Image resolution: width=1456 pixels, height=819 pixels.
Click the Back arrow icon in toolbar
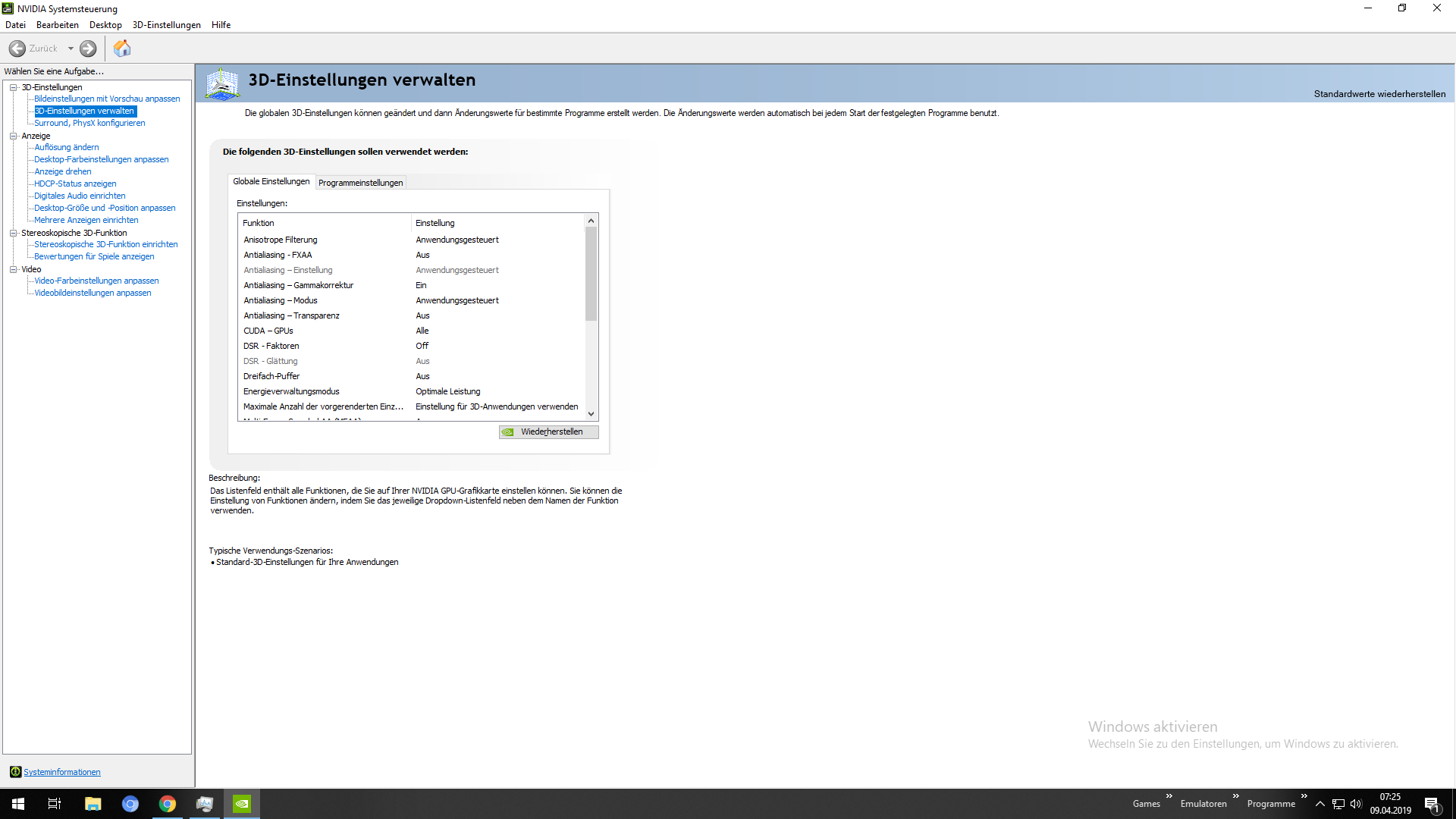17,49
